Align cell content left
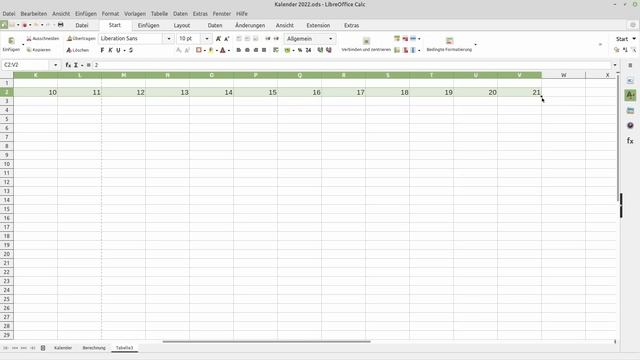Viewport: 640px width, 360px height. pos(239,50)
